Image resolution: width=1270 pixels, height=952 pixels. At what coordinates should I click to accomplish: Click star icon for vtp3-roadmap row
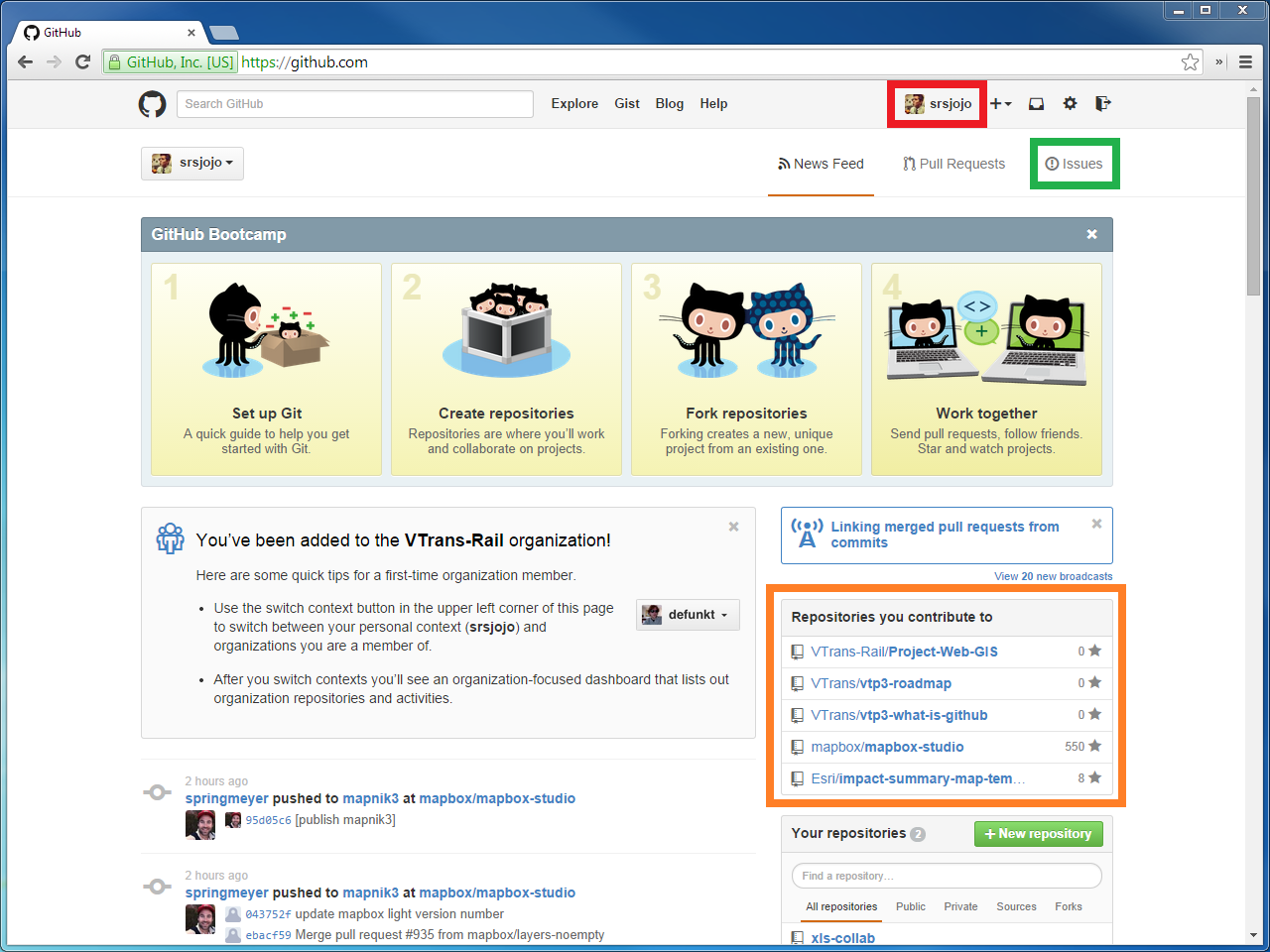1094,682
